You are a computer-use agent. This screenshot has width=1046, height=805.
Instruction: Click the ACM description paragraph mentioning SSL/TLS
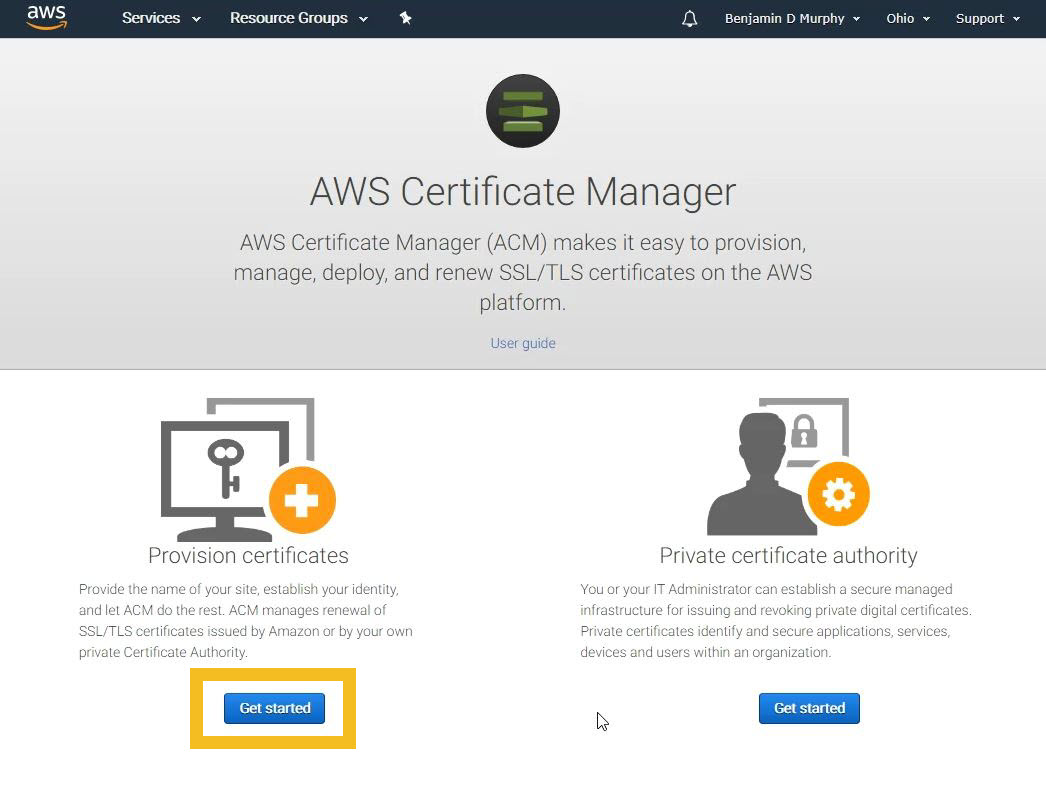click(x=523, y=272)
